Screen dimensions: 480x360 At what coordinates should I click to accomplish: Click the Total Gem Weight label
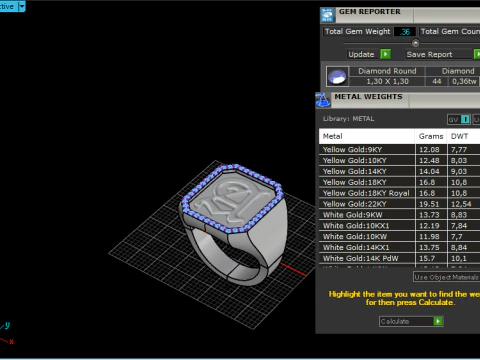(x=357, y=31)
